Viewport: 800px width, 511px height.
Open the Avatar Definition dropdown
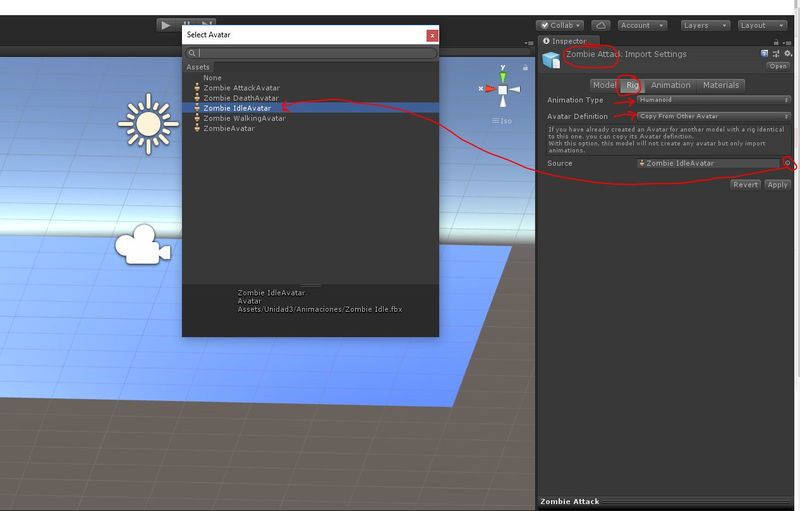[x=714, y=116]
